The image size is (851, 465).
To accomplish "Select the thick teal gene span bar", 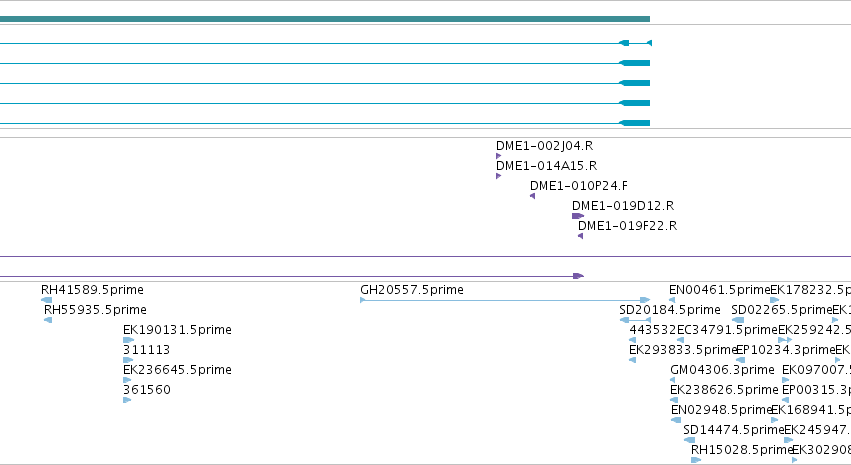I will pyautogui.click(x=325, y=19).
